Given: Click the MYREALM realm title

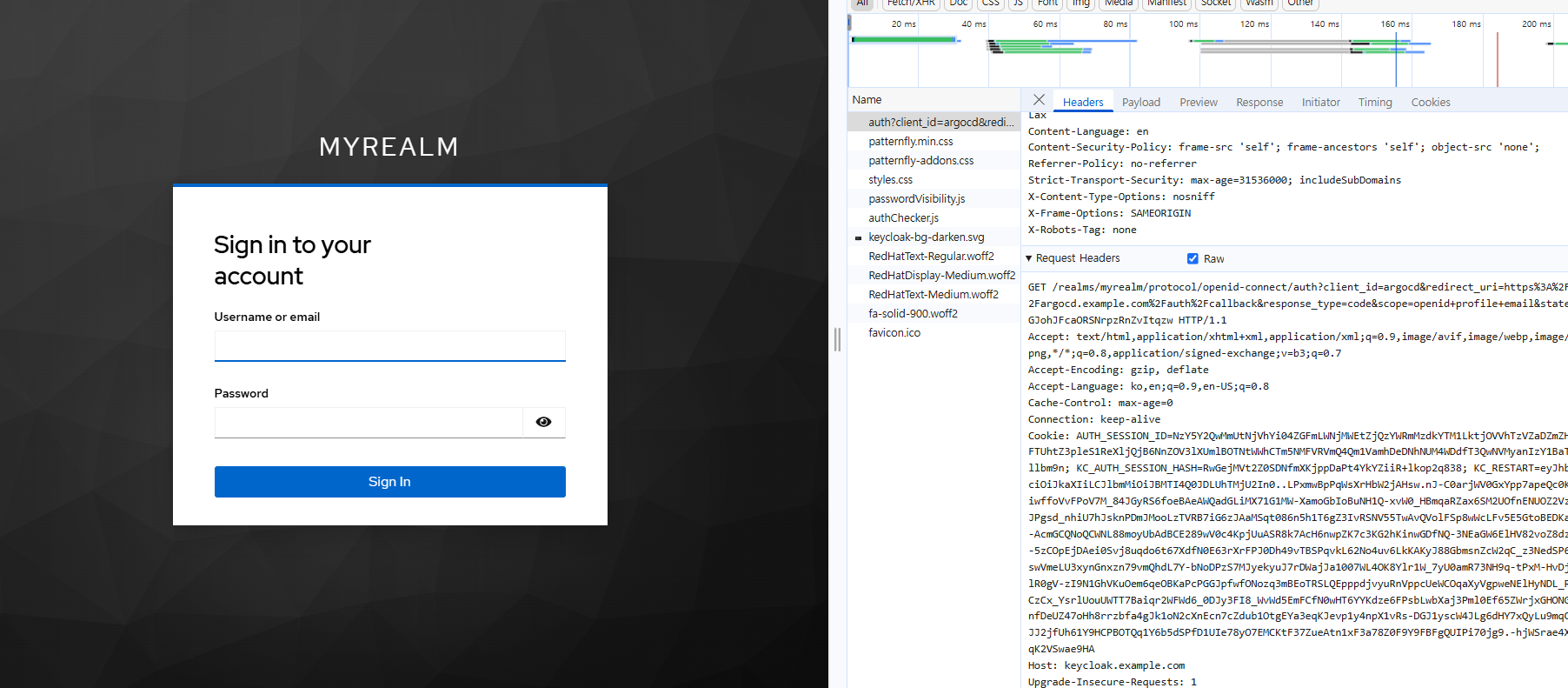Looking at the screenshot, I should tap(389, 147).
